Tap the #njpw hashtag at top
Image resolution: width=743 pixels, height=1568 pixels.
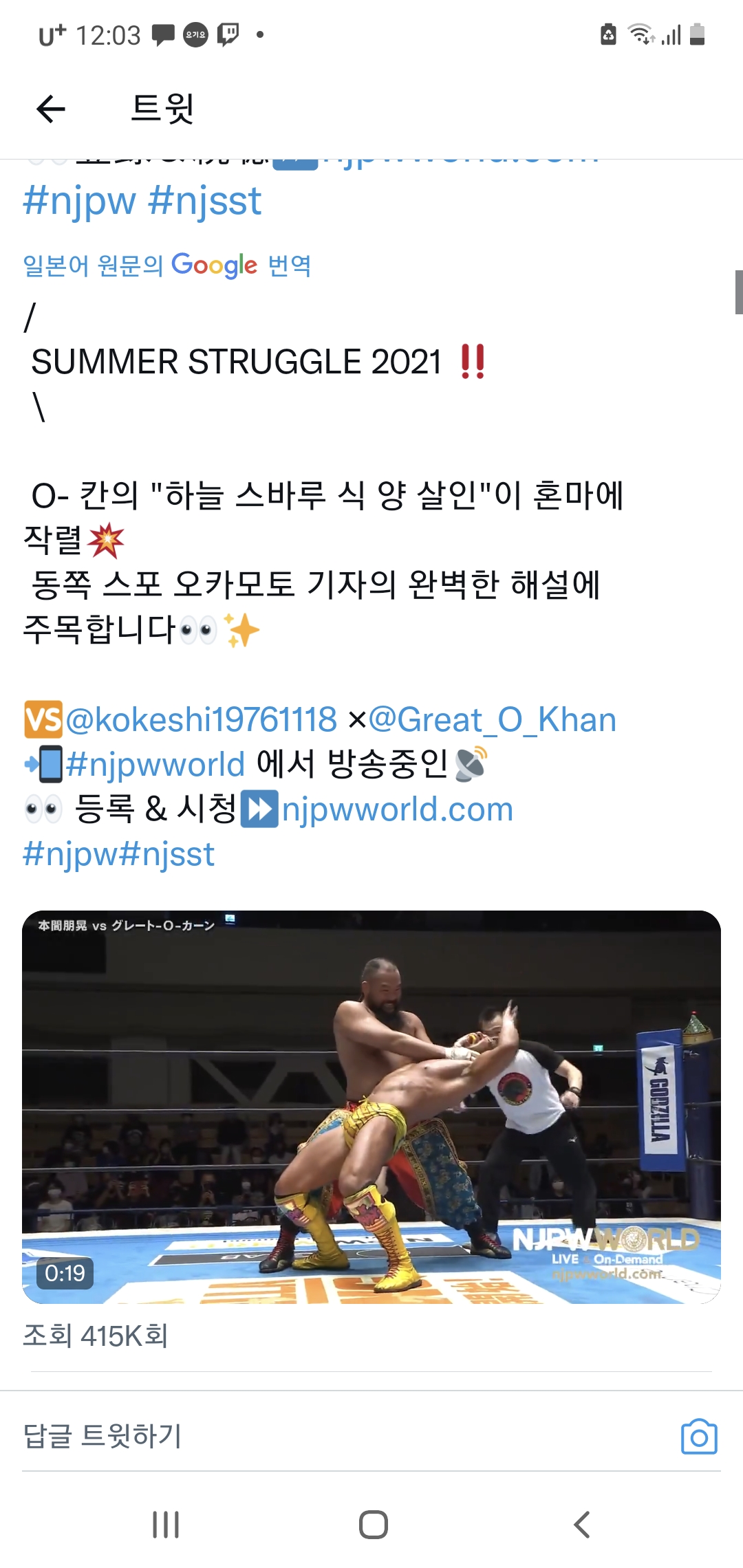[x=80, y=202]
